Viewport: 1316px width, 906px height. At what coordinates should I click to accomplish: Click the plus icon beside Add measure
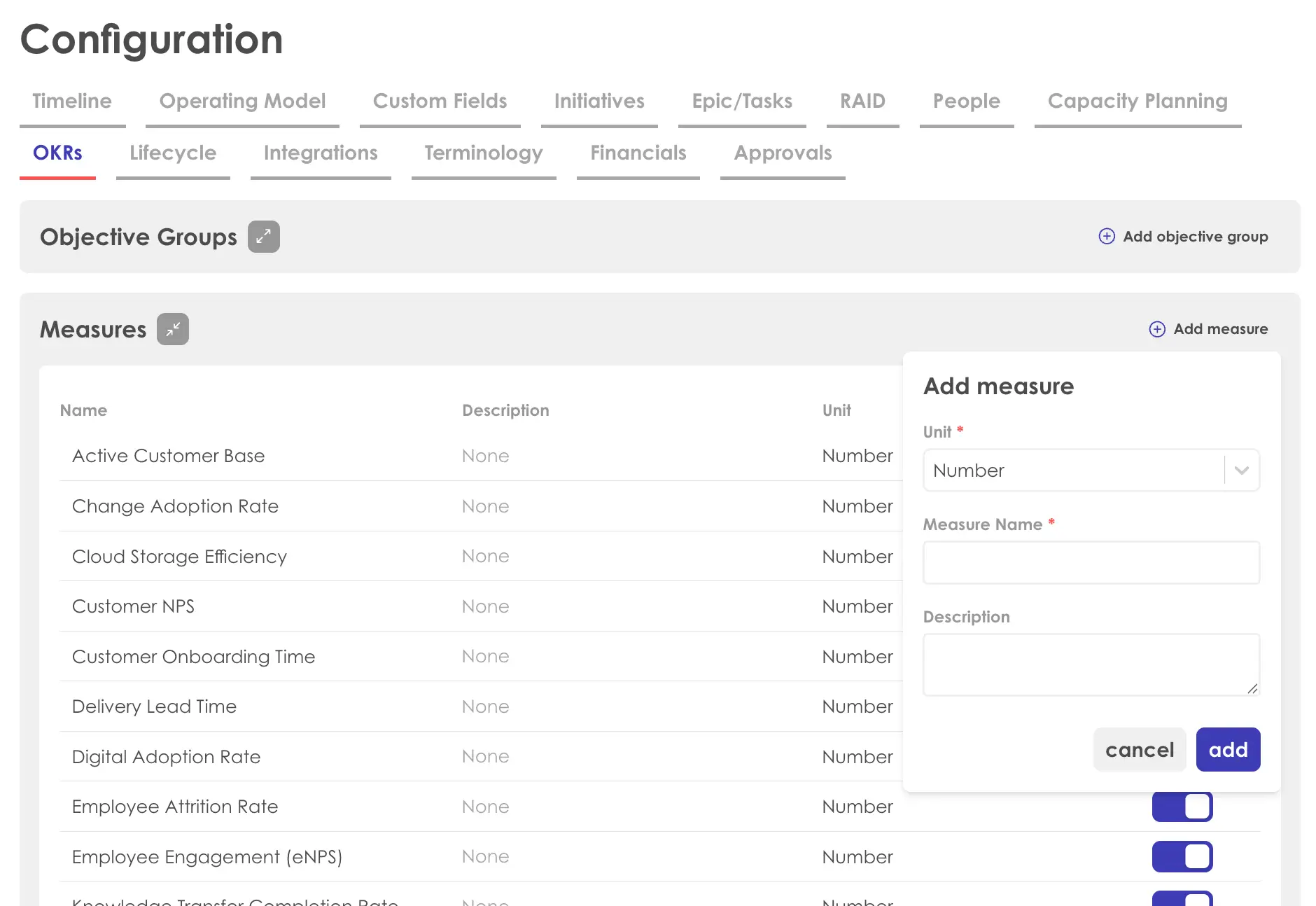(1157, 329)
